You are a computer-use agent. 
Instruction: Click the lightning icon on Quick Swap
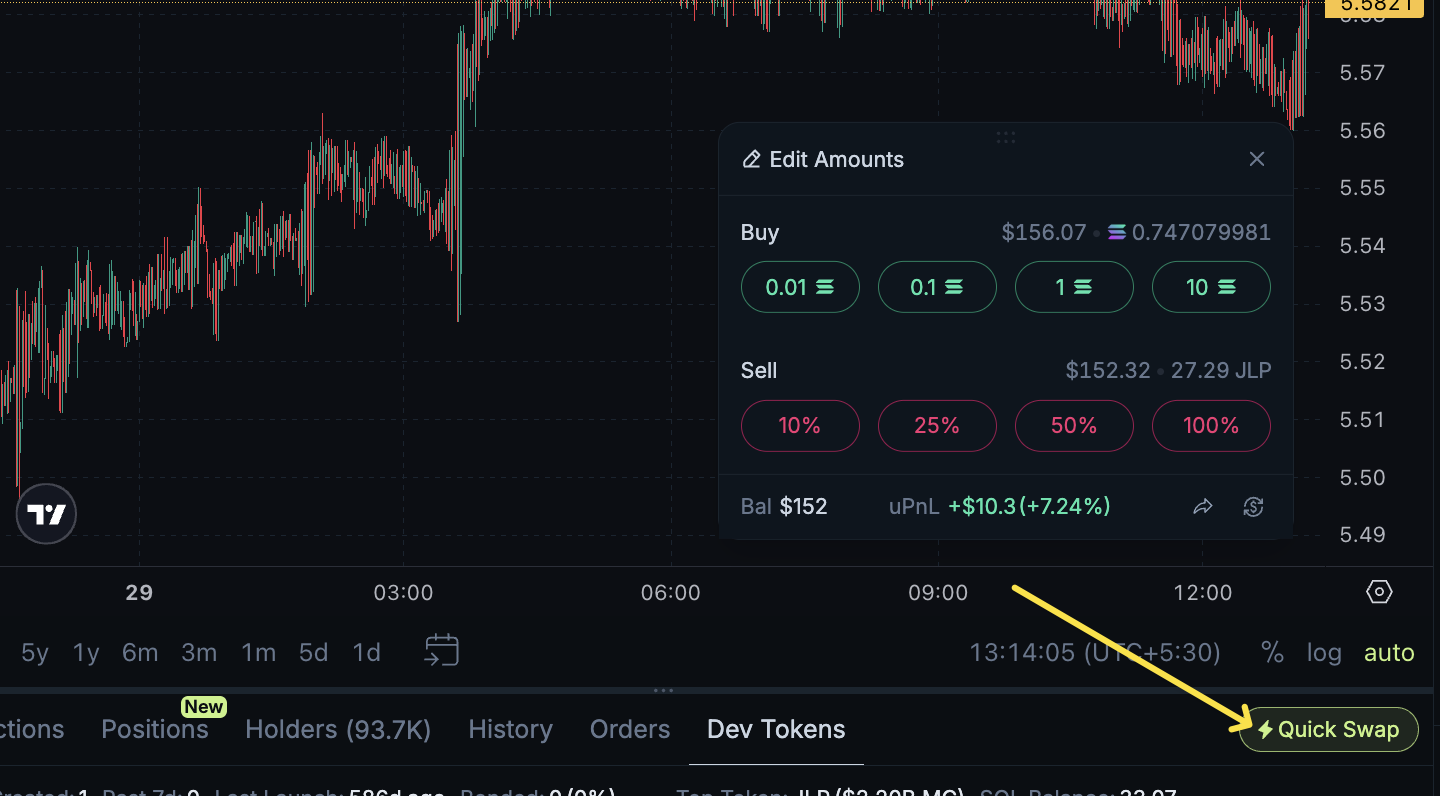1265,729
